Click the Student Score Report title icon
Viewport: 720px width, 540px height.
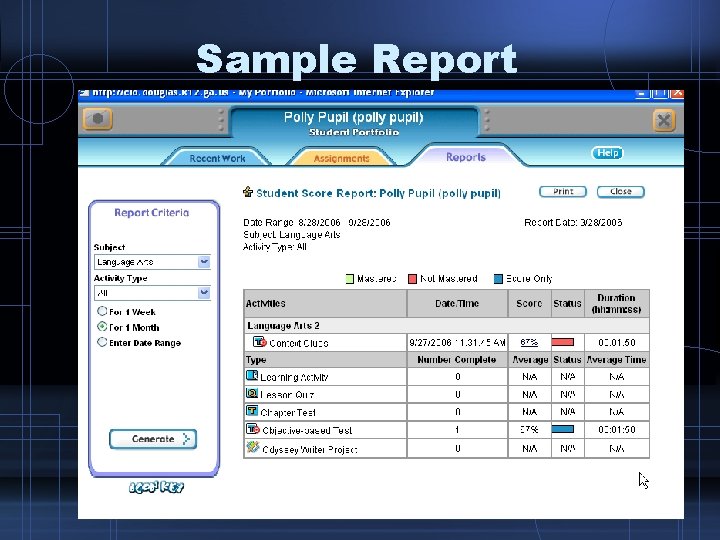(248, 192)
